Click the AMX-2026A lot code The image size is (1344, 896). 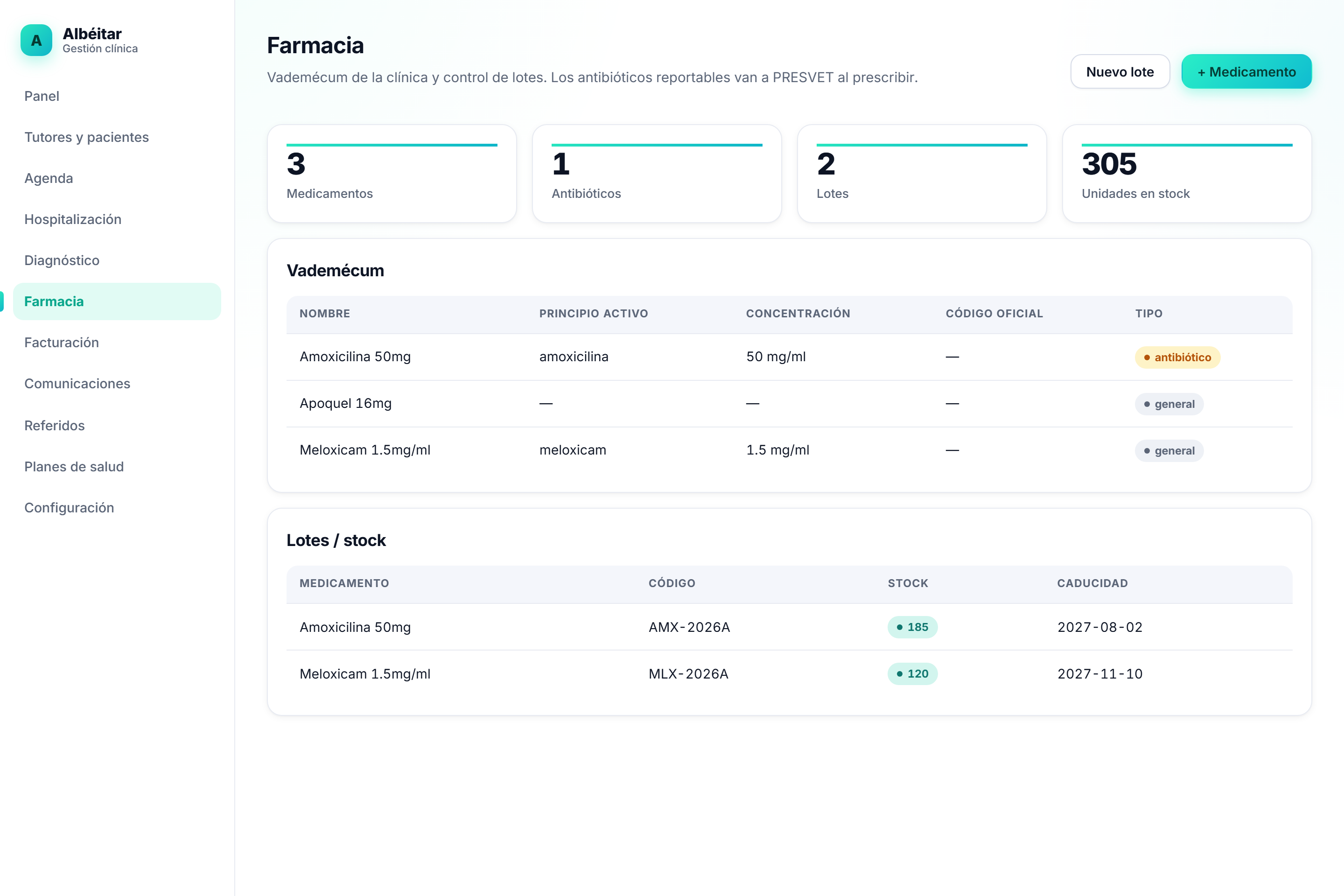(689, 627)
